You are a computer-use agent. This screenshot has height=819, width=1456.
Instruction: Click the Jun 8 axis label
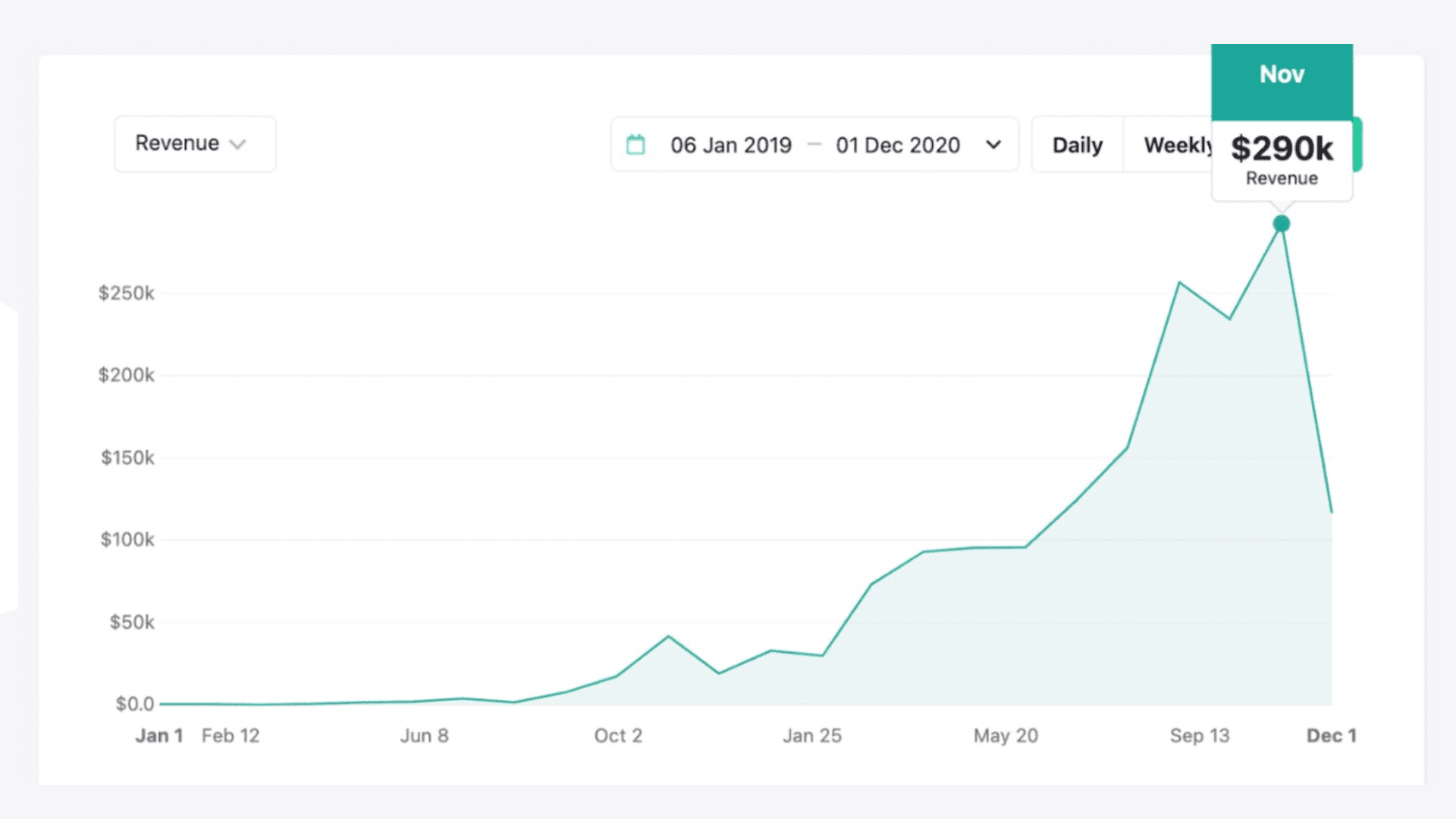tap(424, 736)
